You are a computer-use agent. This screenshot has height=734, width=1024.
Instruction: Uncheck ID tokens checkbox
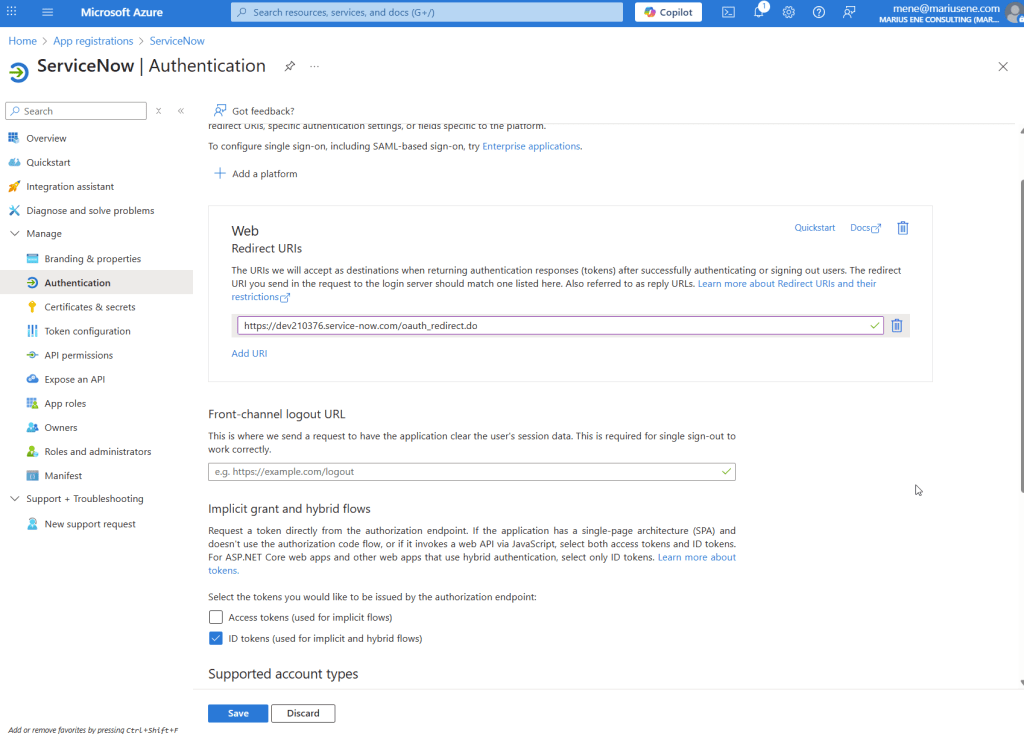click(216, 638)
